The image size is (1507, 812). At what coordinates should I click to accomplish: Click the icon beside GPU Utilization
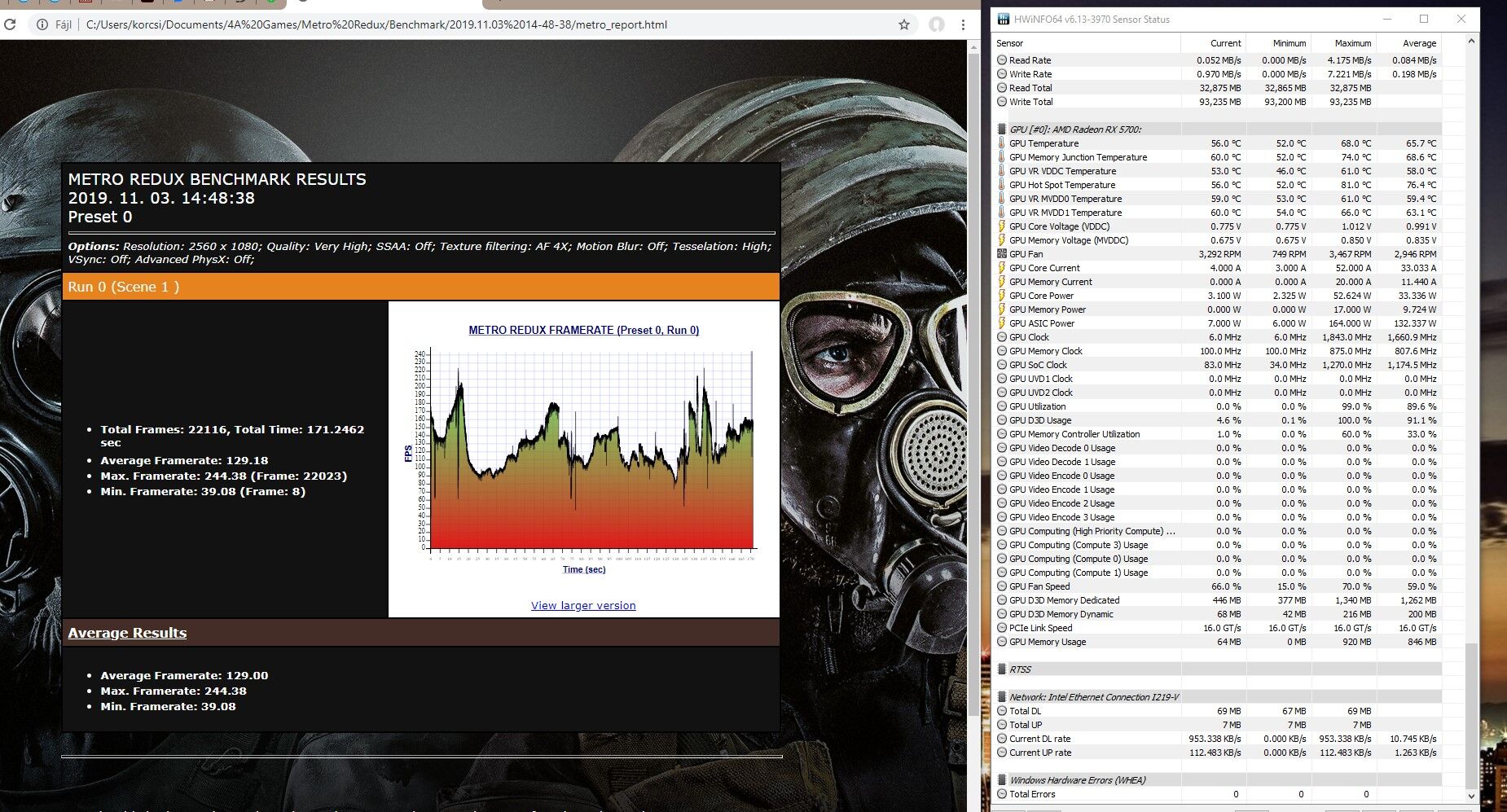coord(1002,406)
